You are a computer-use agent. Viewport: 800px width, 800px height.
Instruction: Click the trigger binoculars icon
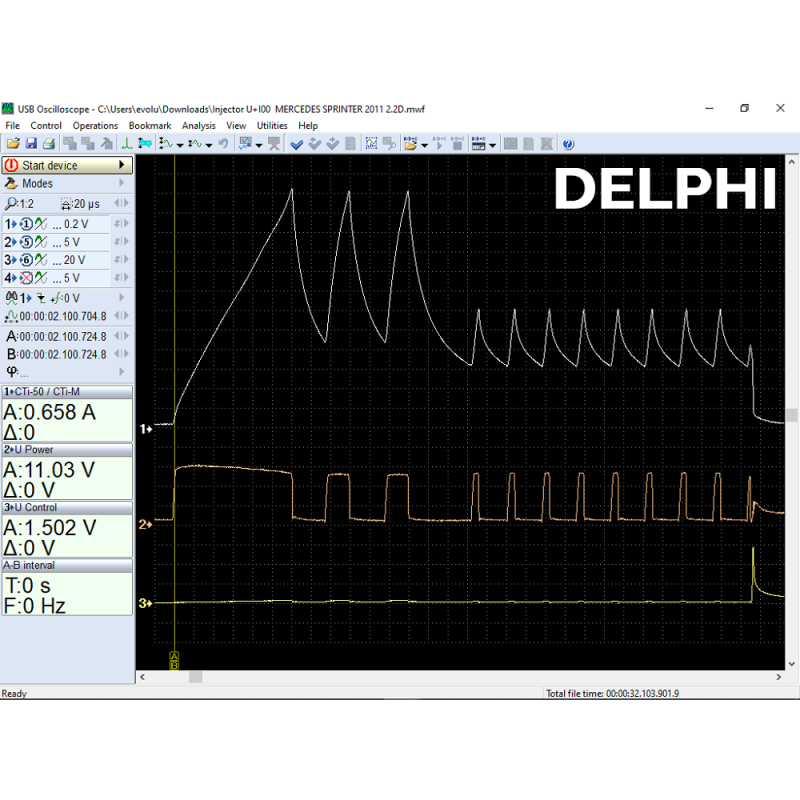12,298
